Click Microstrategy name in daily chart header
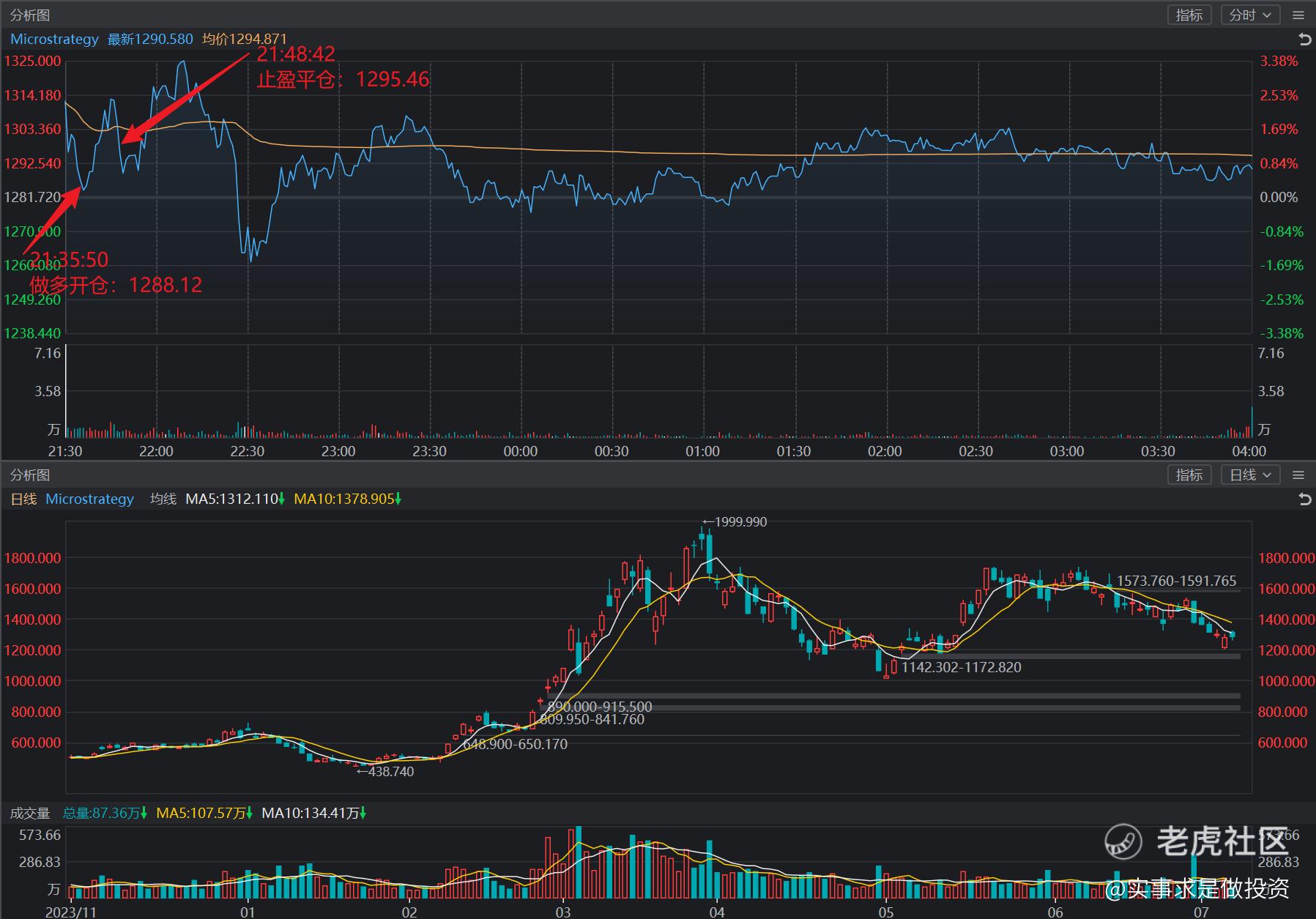Screen dimensions: 1316x919 point(89,499)
